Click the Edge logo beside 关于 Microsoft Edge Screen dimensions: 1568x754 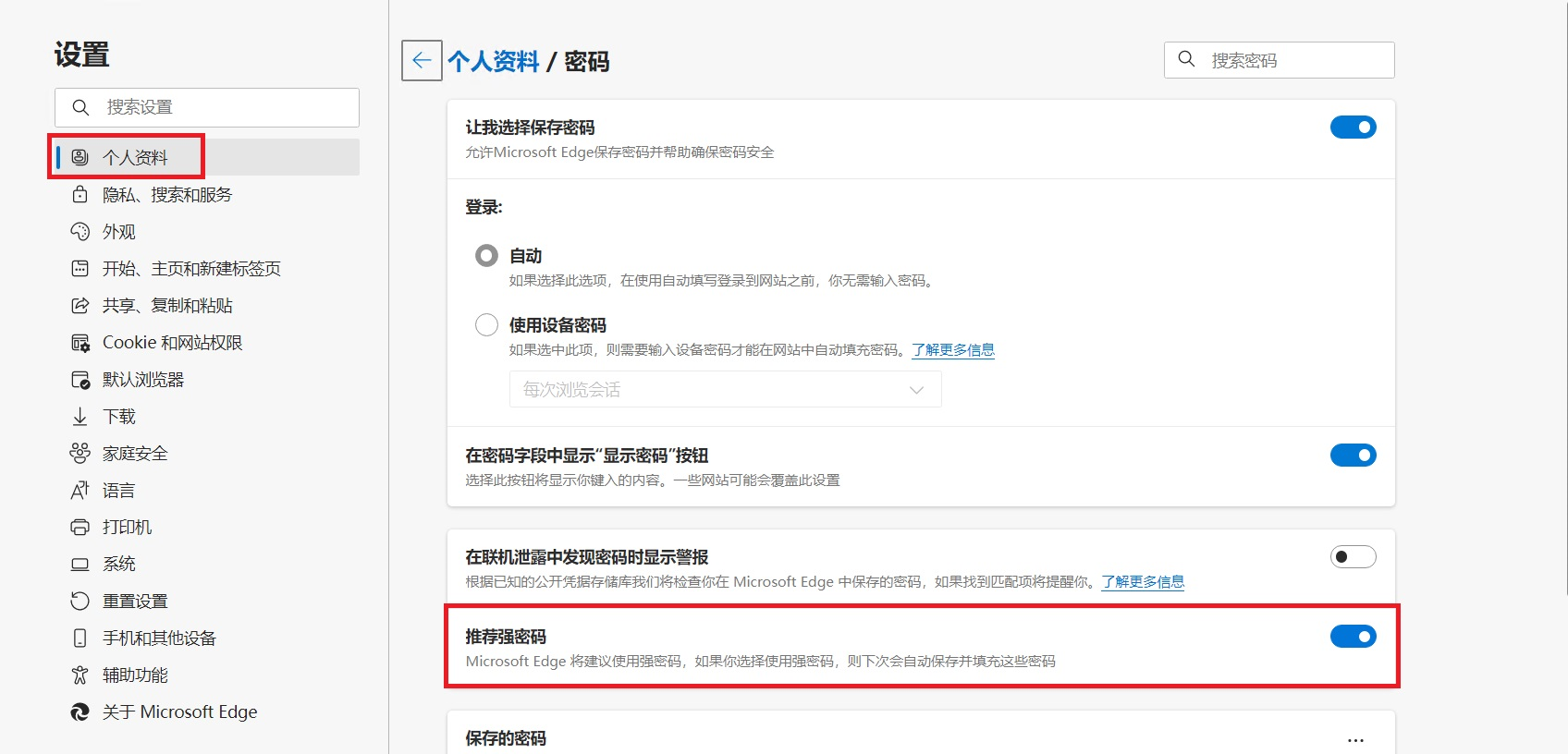point(80,711)
